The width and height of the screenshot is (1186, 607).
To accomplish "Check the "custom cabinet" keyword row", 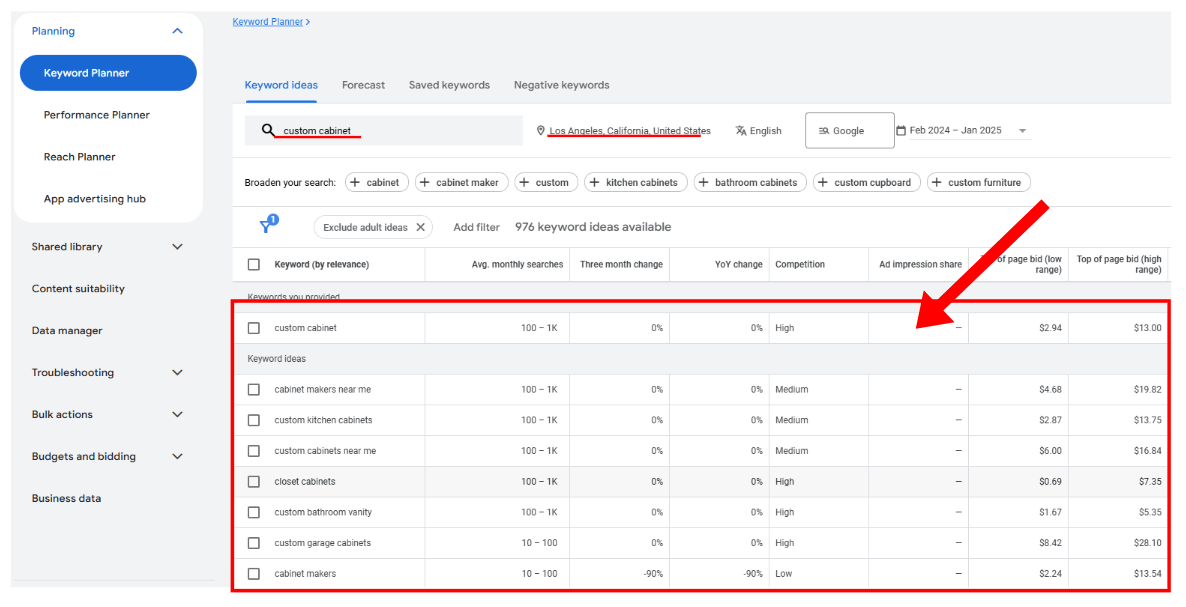I will pos(253,327).
